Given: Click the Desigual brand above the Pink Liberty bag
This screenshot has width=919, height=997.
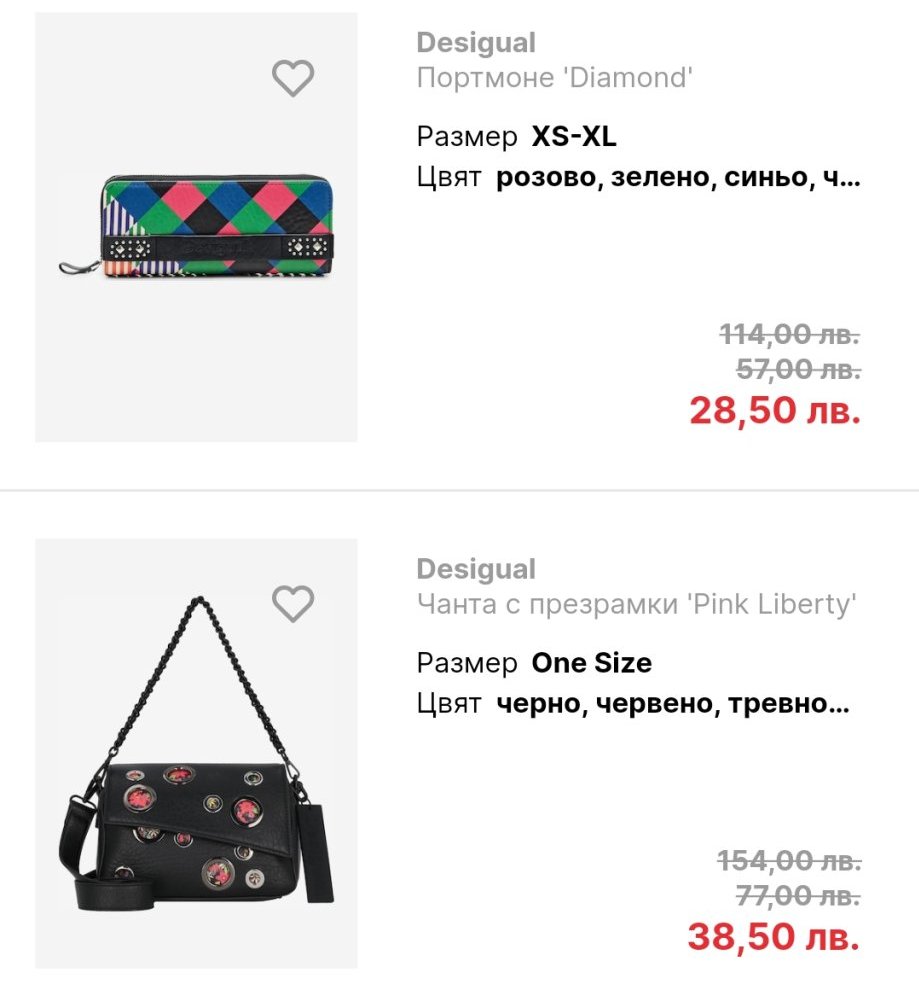Looking at the screenshot, I should click(x=476, y=569).
